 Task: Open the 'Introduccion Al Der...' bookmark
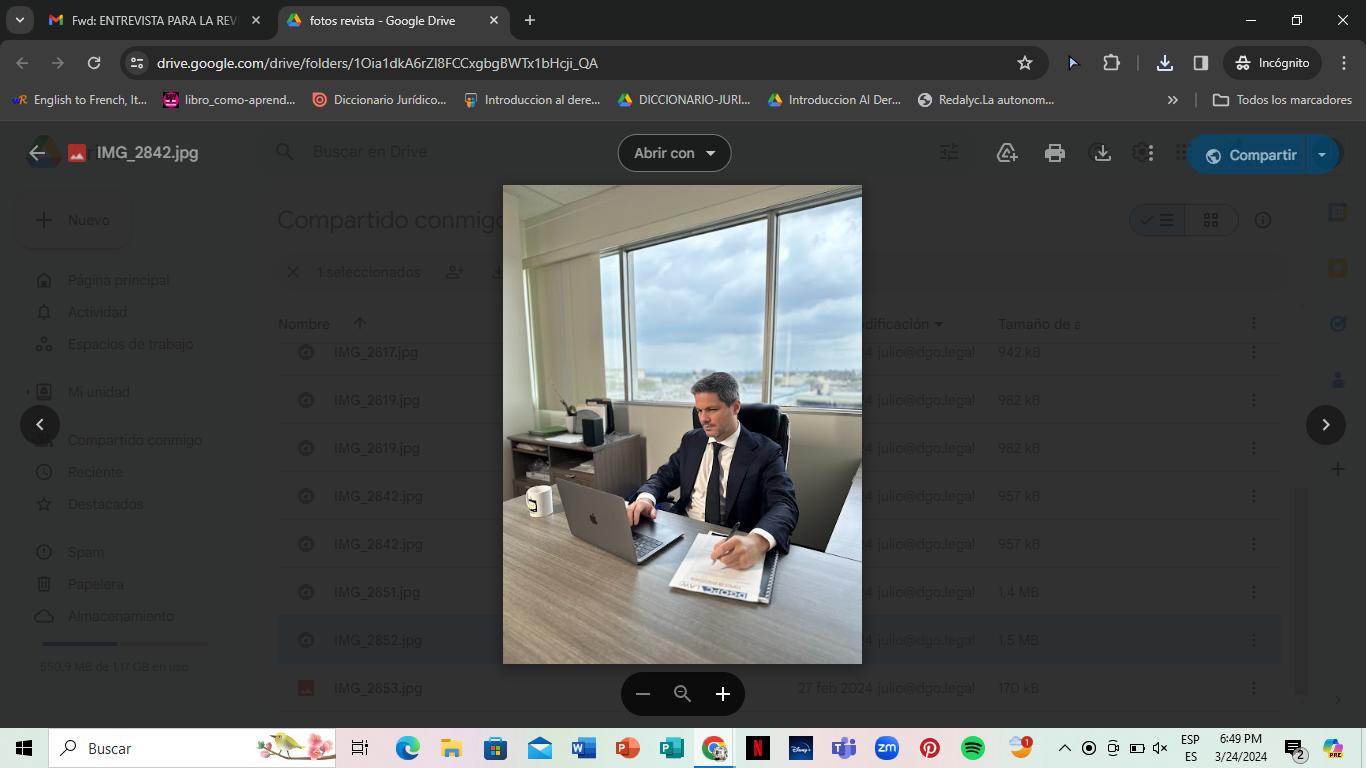tap(835, 100)
